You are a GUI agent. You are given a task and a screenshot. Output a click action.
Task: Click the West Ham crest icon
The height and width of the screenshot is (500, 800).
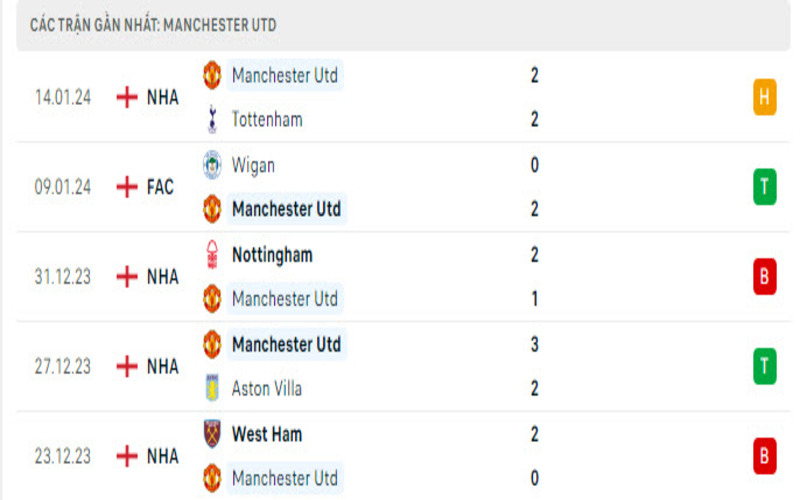(212, 434)
